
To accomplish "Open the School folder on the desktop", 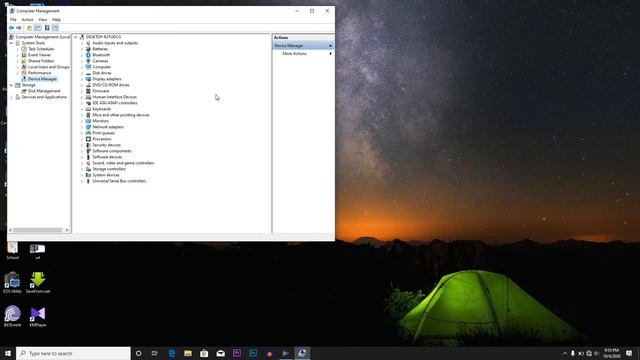I will (13, 250).
